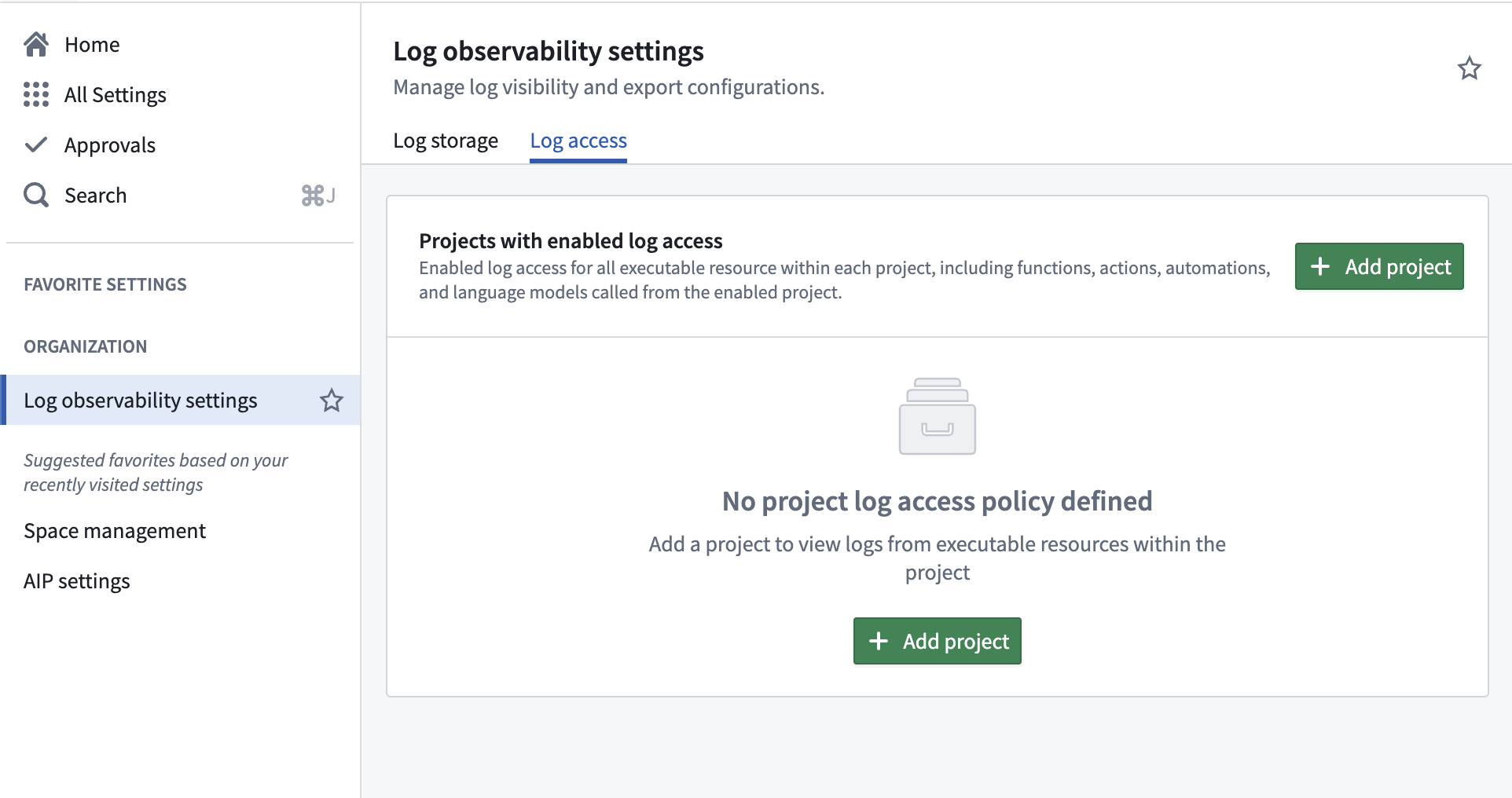Click the Home icon in the sidebar
1512x798 pixels.
tap(35, 44)
